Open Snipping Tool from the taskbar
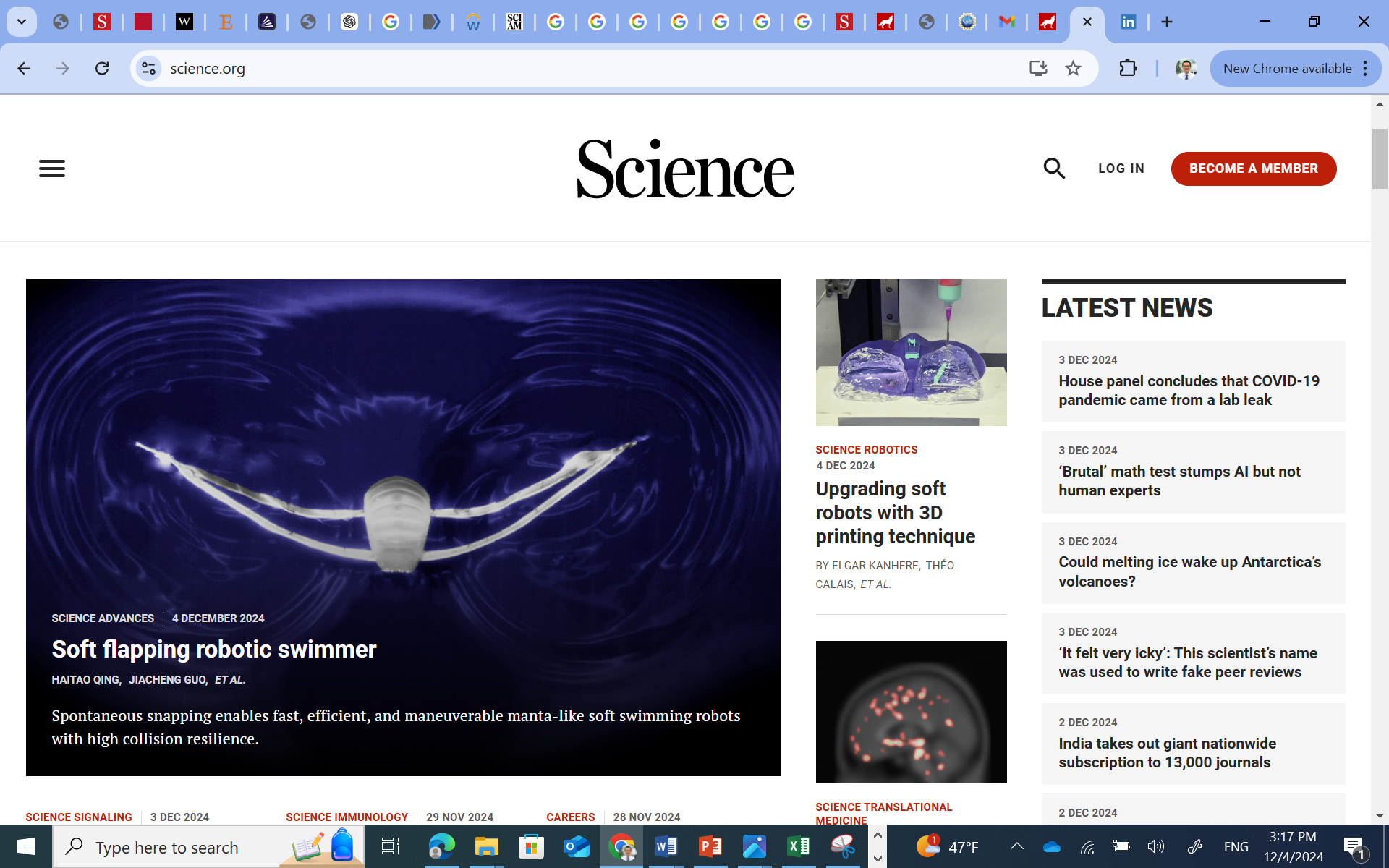1389x868 pixels. 843,846
